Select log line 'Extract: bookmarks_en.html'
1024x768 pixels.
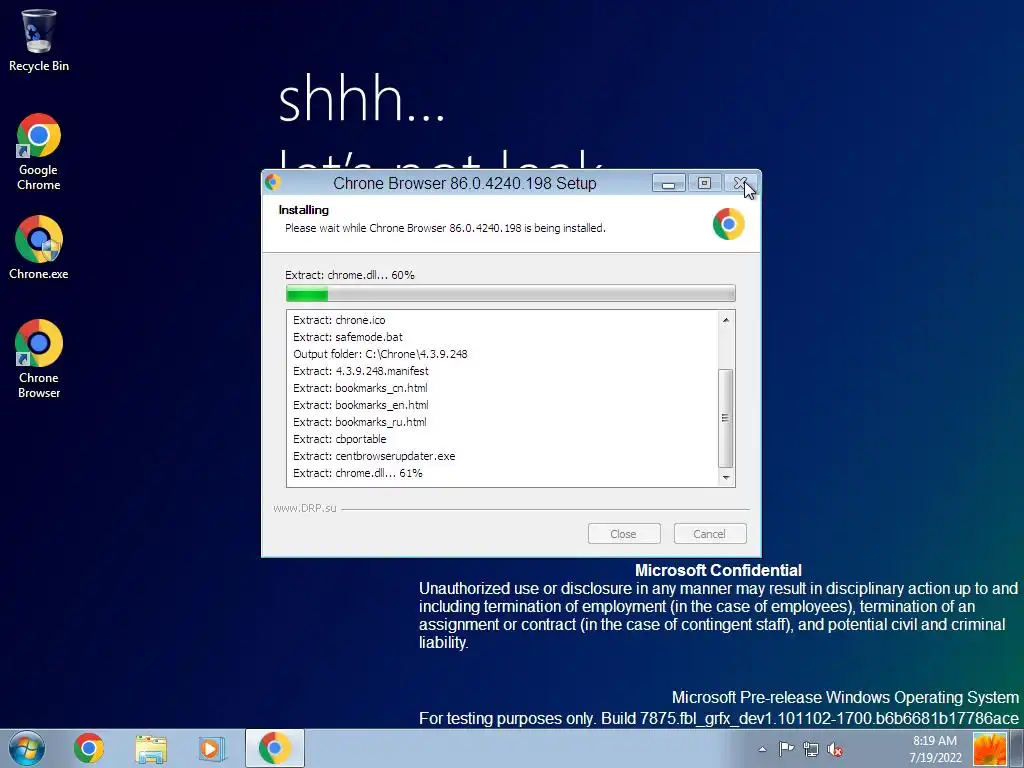point(360,405)
